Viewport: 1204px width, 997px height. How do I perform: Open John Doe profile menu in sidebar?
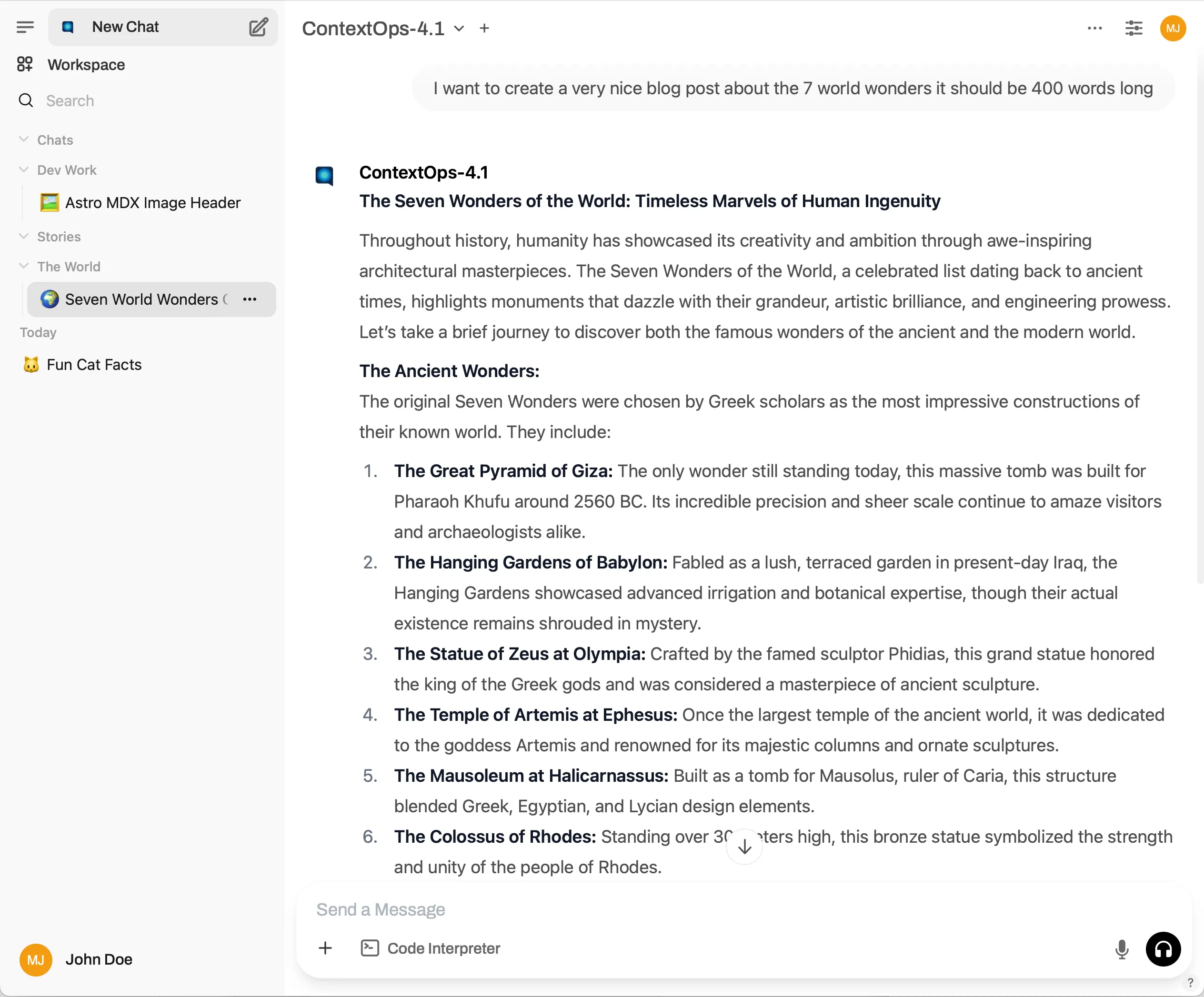click(x=142, y=960)
